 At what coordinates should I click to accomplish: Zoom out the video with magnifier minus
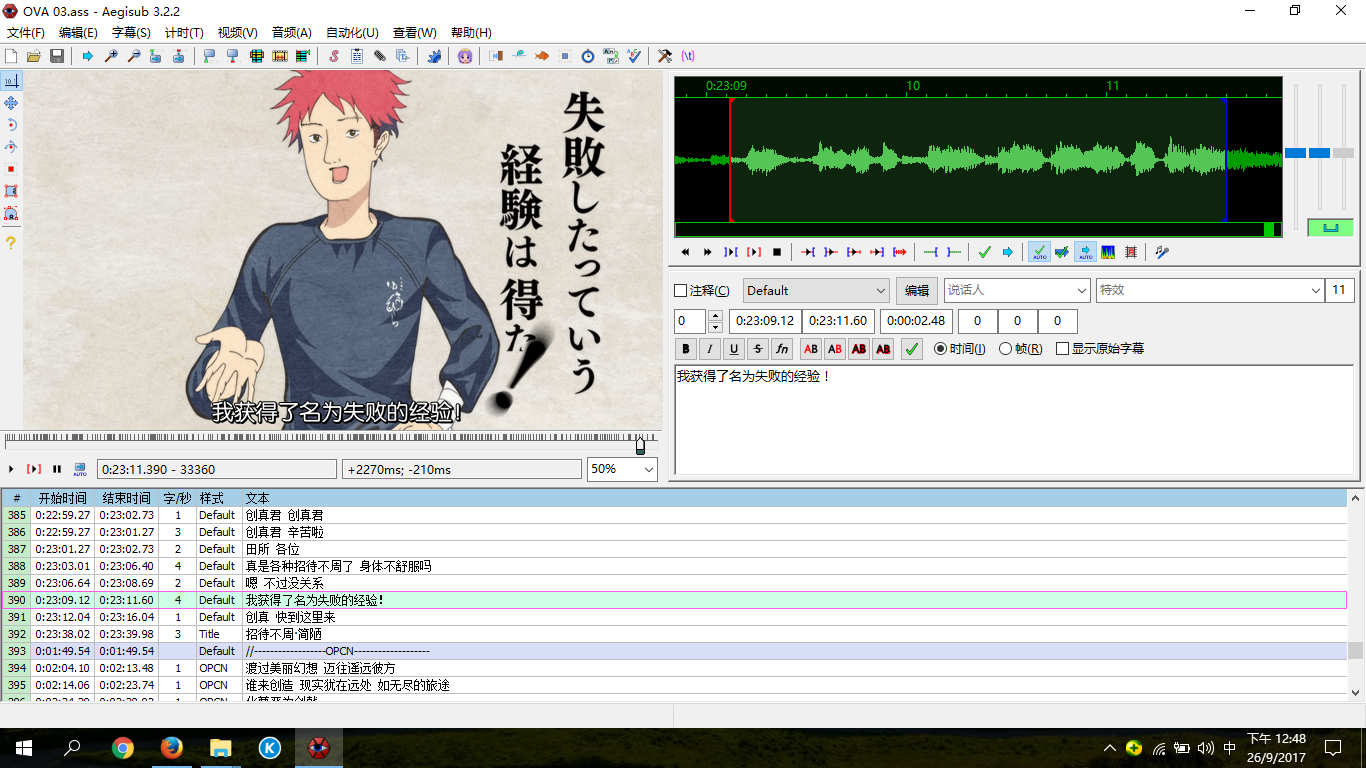click(134, 56)
